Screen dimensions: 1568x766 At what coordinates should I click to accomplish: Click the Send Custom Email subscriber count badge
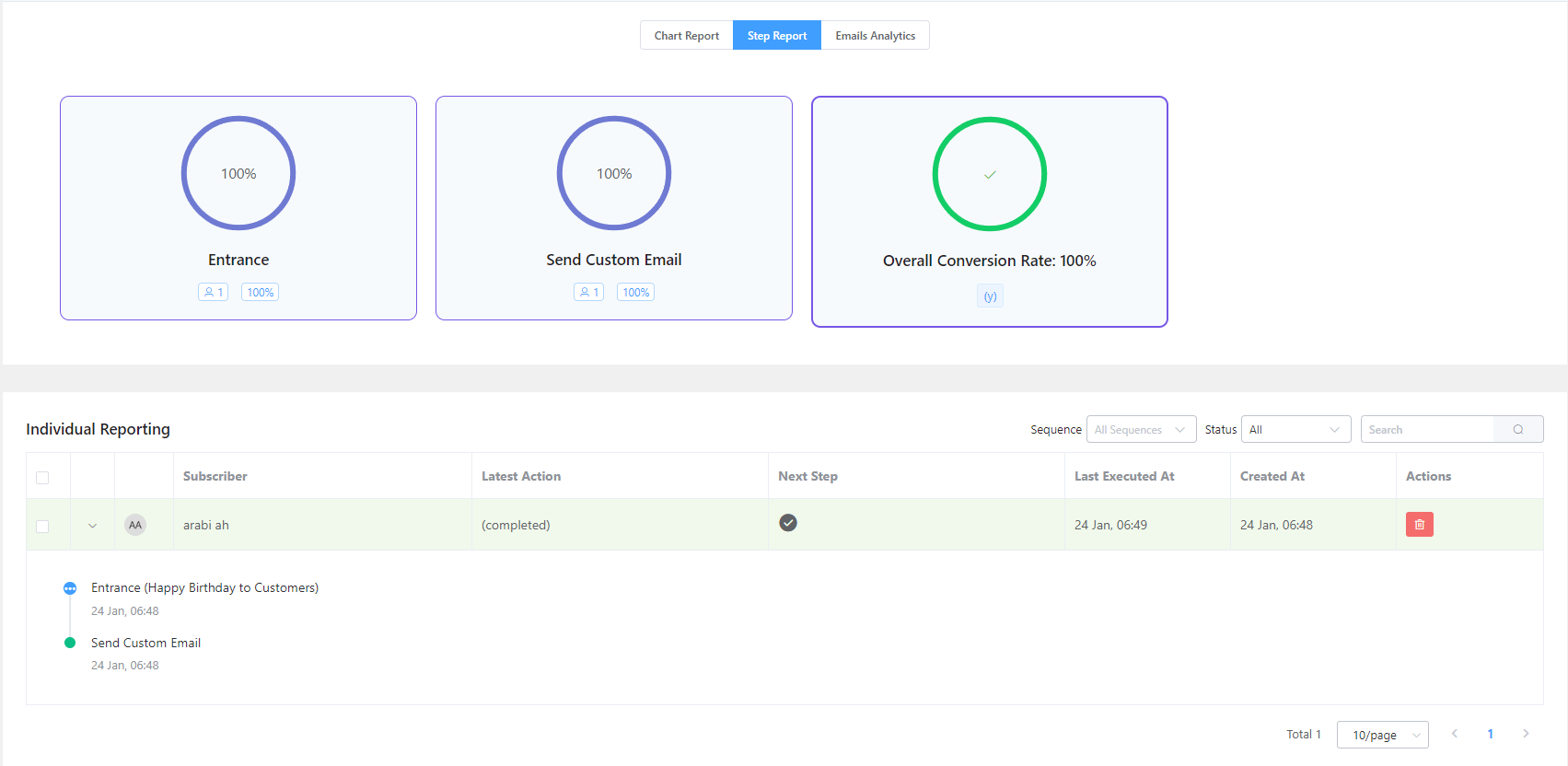click(589, 292)
